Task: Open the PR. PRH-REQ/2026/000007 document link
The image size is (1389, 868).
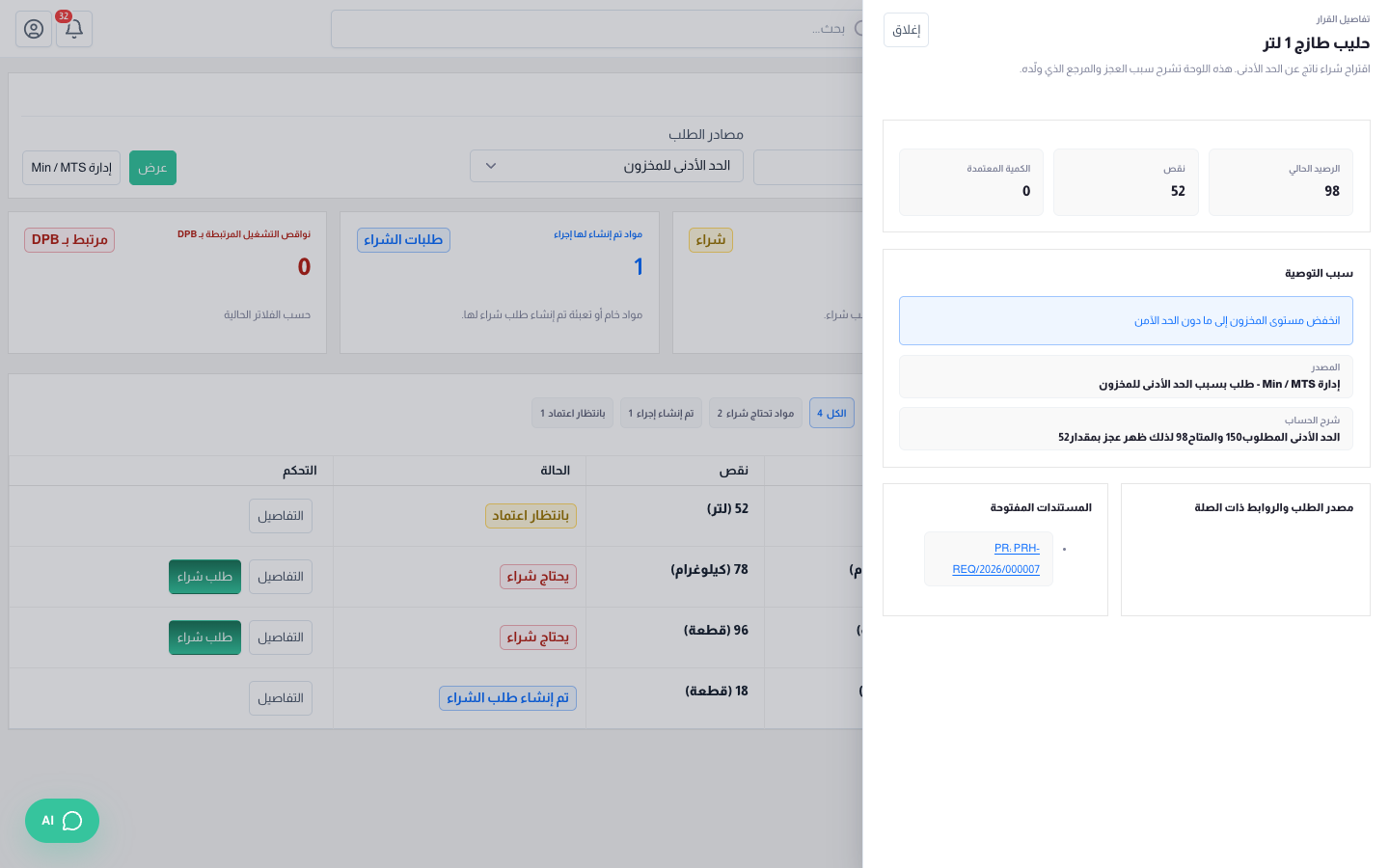Action: pos(996,558)
